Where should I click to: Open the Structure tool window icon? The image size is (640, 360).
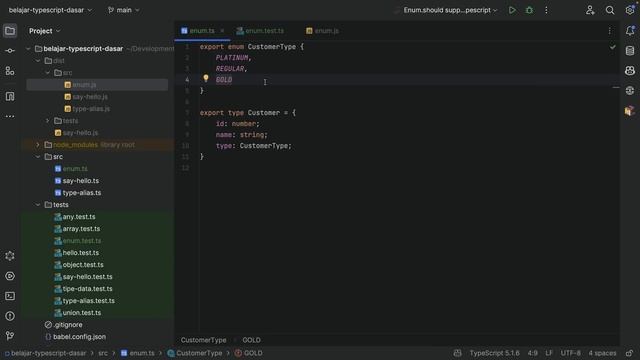click(x=10, y=71)
